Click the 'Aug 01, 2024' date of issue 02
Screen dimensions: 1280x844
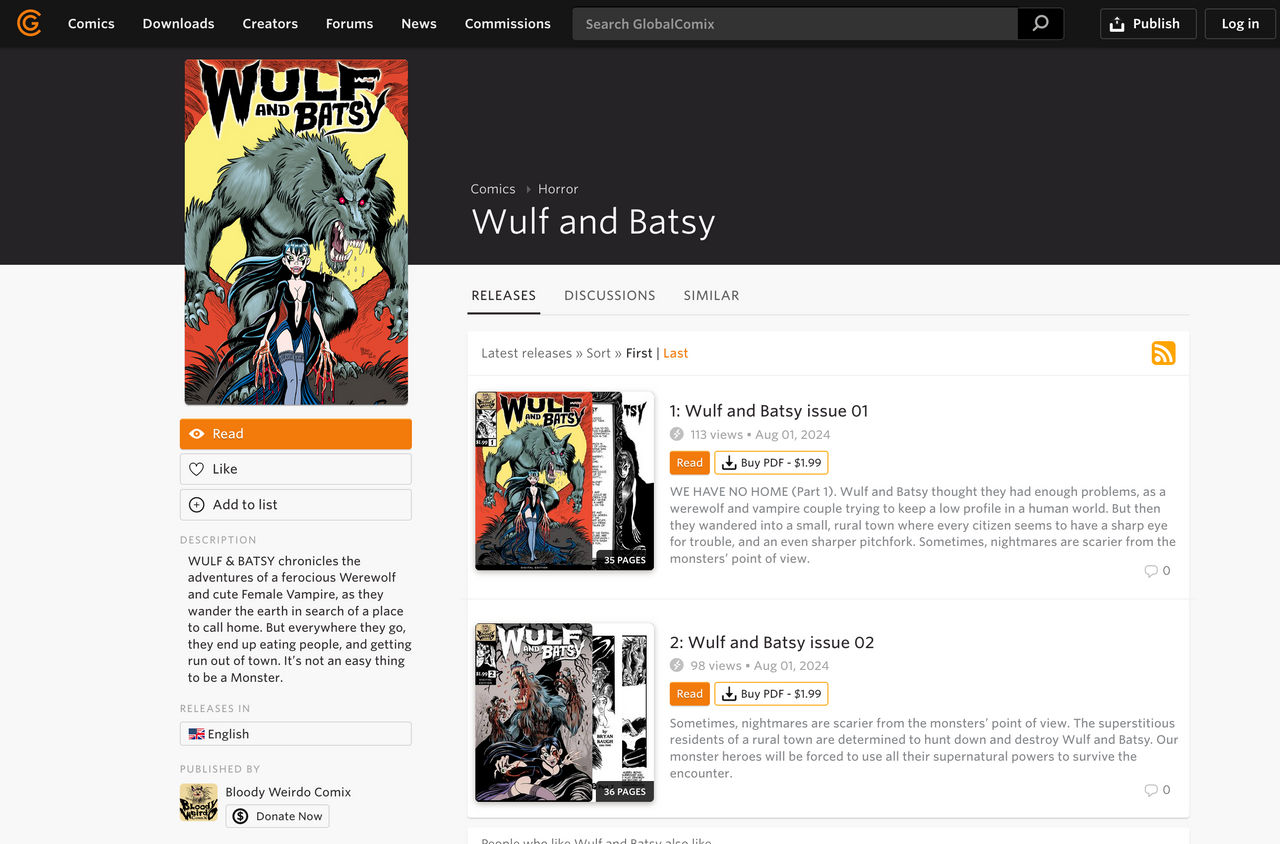pos(791,666)
